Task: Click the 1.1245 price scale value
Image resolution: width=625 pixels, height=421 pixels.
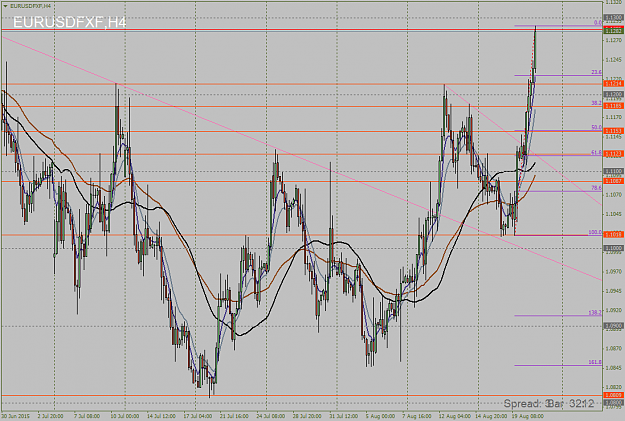Action: (613, 60)
